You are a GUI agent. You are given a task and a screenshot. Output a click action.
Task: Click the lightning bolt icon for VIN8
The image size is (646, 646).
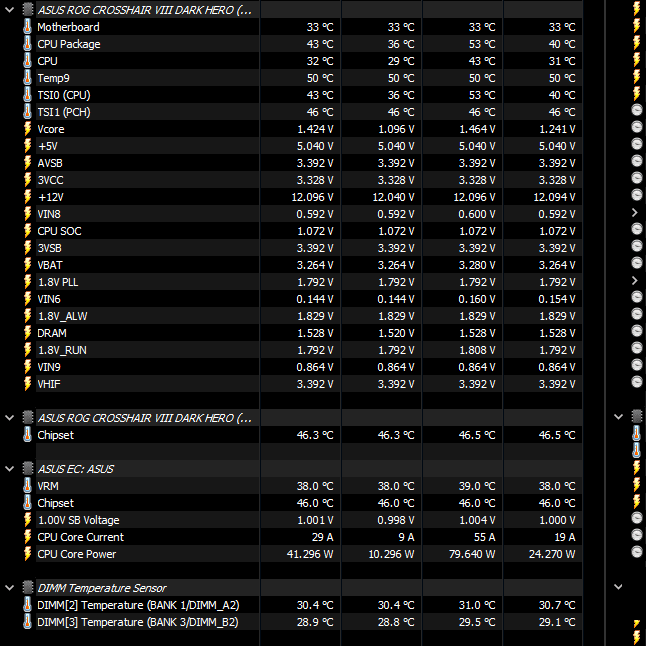pos(27,214)
